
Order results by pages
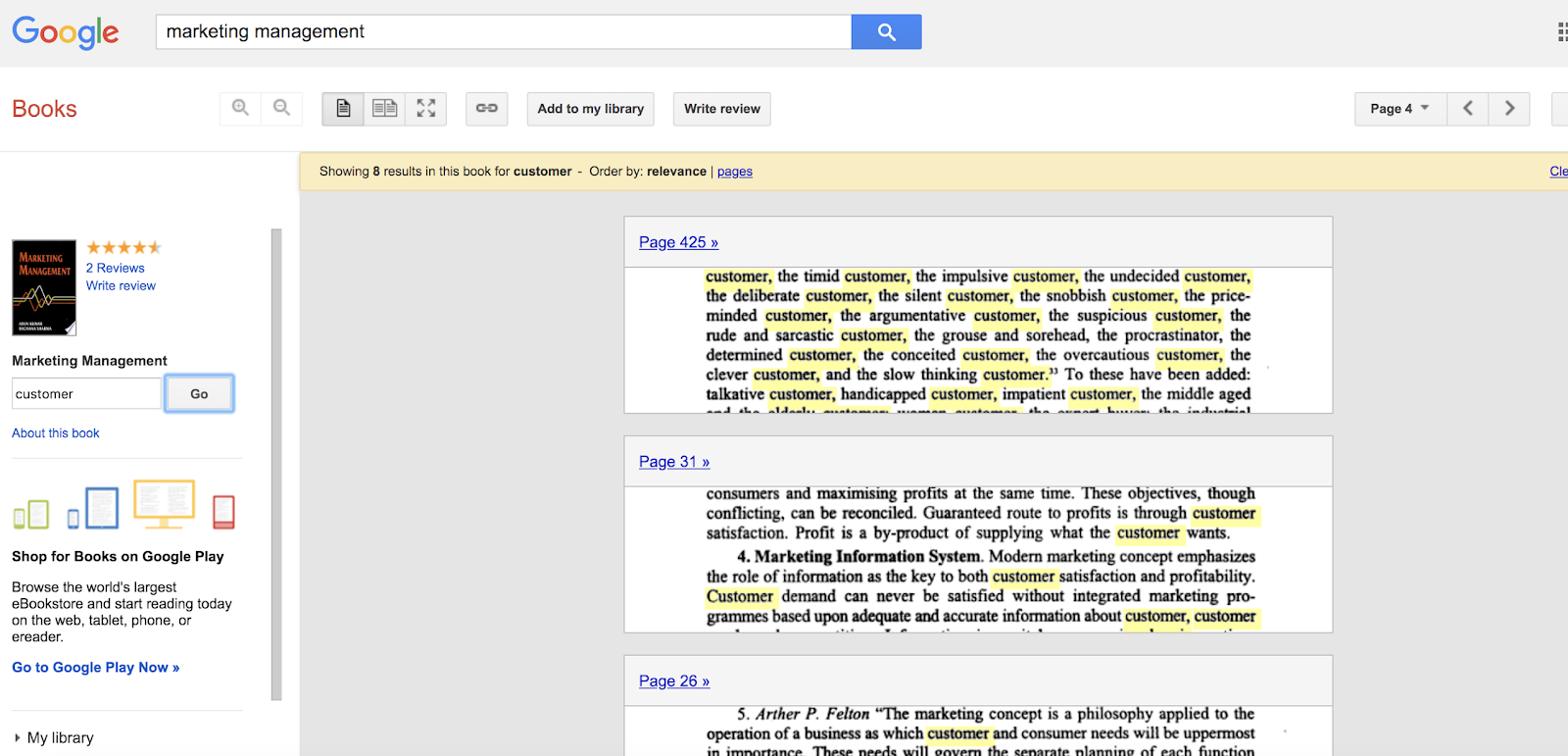pos(735,172)
